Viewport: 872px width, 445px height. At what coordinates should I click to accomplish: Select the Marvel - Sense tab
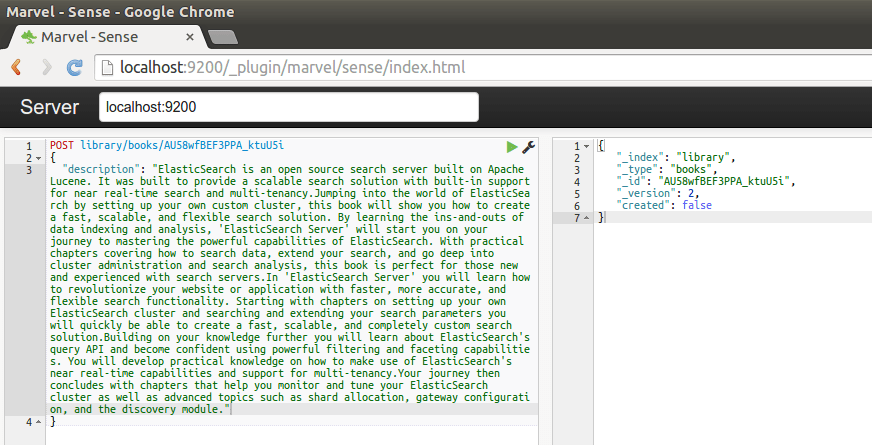pyautogui.click(x=106, y=37)
